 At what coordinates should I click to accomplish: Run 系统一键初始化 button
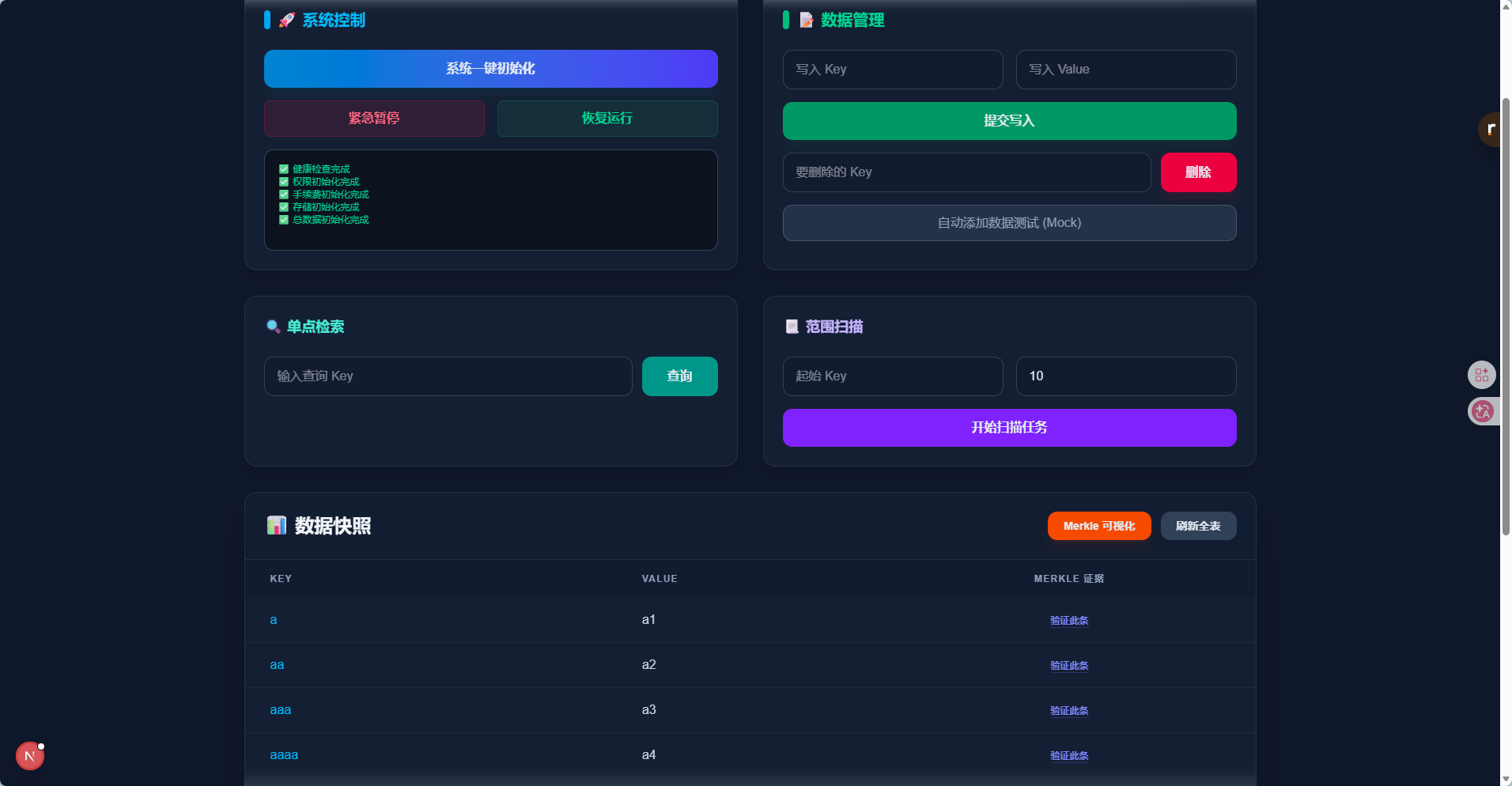click(x=491, y=69)
